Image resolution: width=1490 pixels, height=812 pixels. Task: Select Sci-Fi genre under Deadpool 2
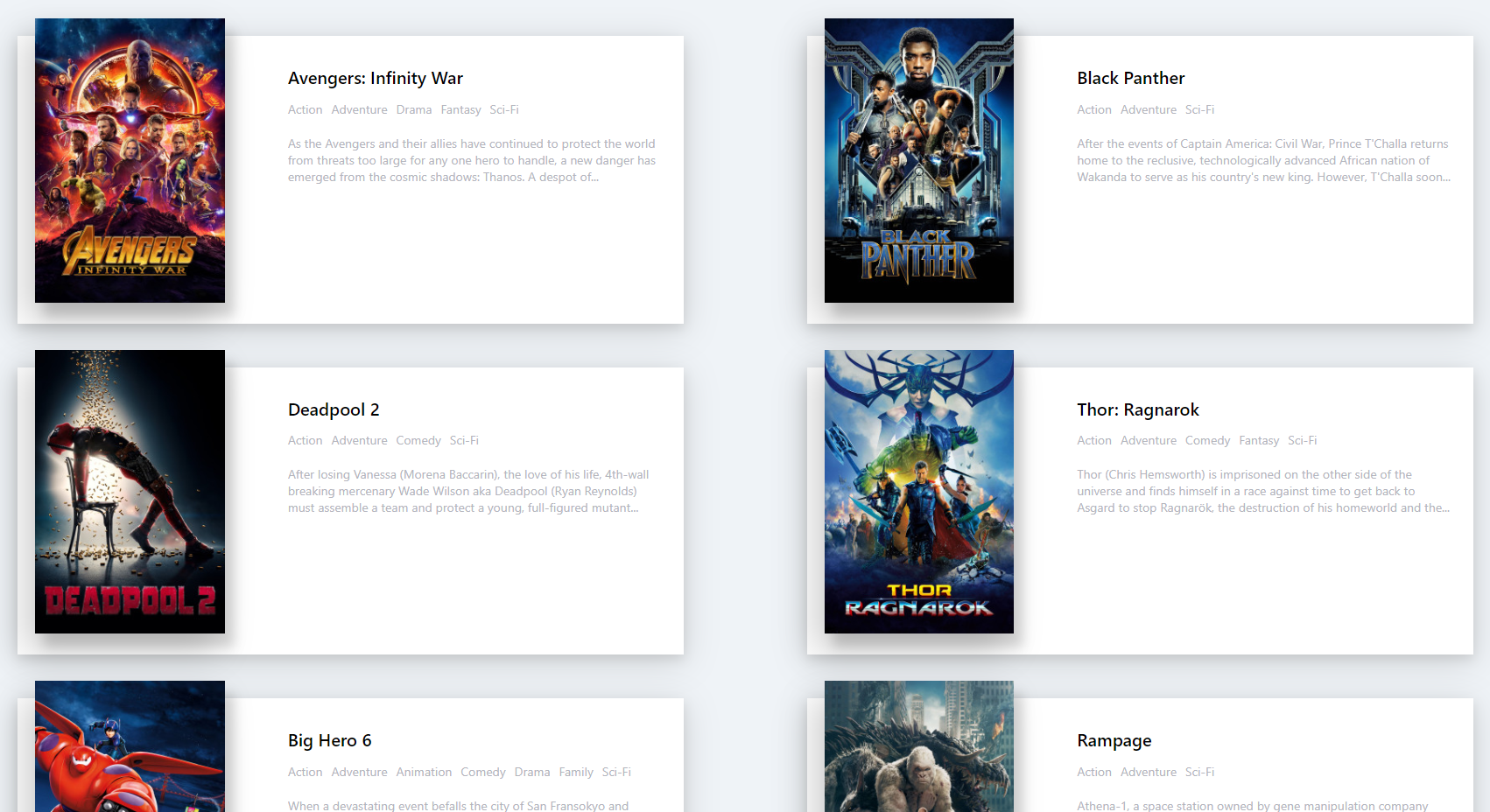(464, 440)
